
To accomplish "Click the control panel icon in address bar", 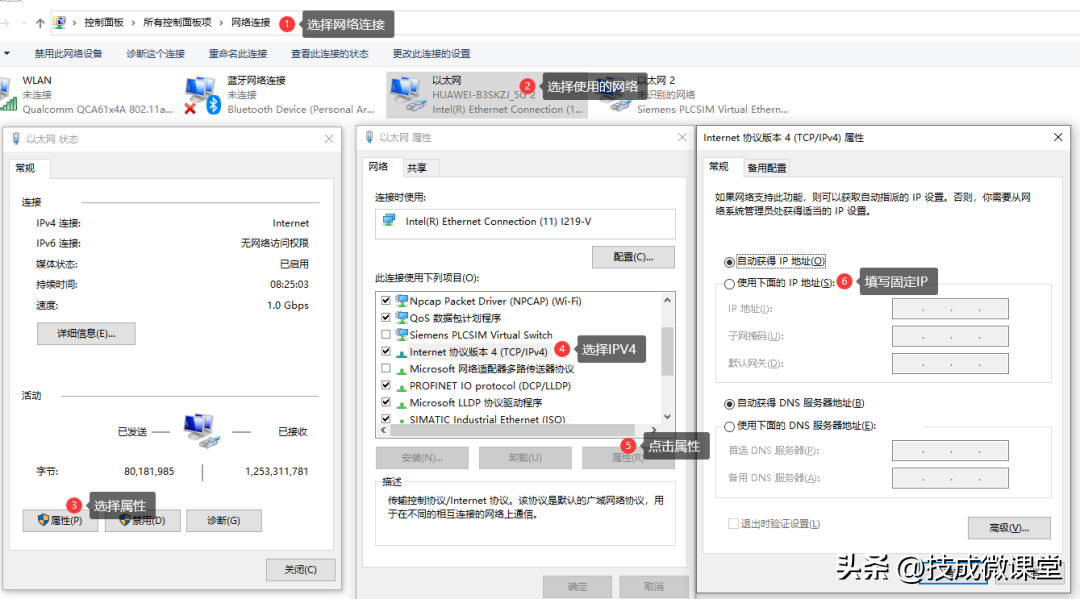I will [60, 22].
